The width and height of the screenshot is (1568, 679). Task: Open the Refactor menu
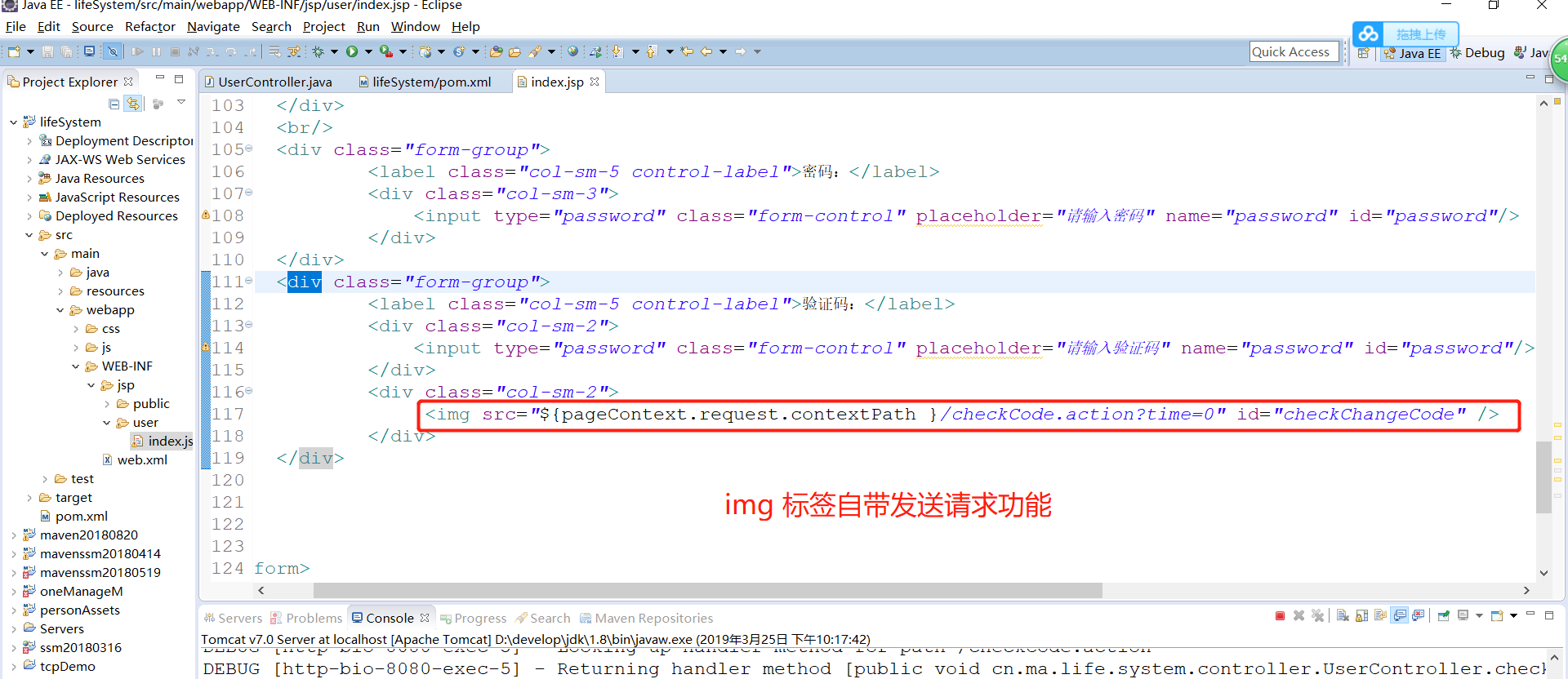tap(150, 27)
